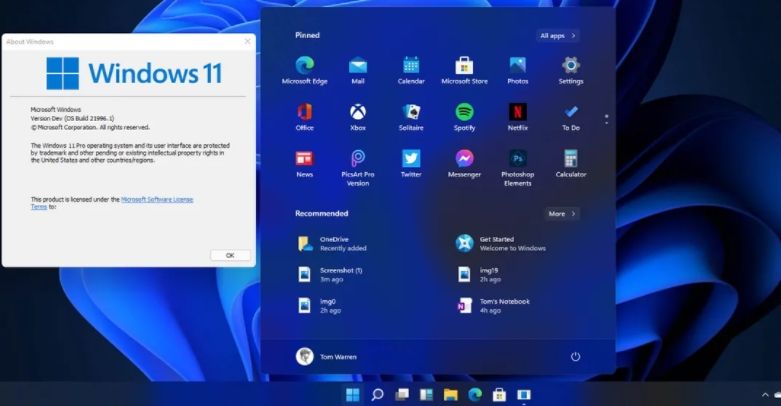This screenshot has width=781, height=406.
Task: Open the Twitter app
Action: coord(411,163)
